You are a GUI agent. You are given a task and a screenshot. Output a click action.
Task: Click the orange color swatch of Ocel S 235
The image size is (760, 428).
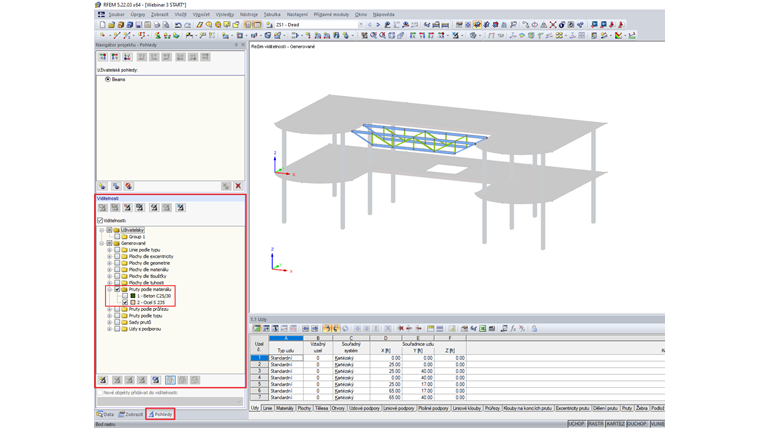(x=133, y=302)
